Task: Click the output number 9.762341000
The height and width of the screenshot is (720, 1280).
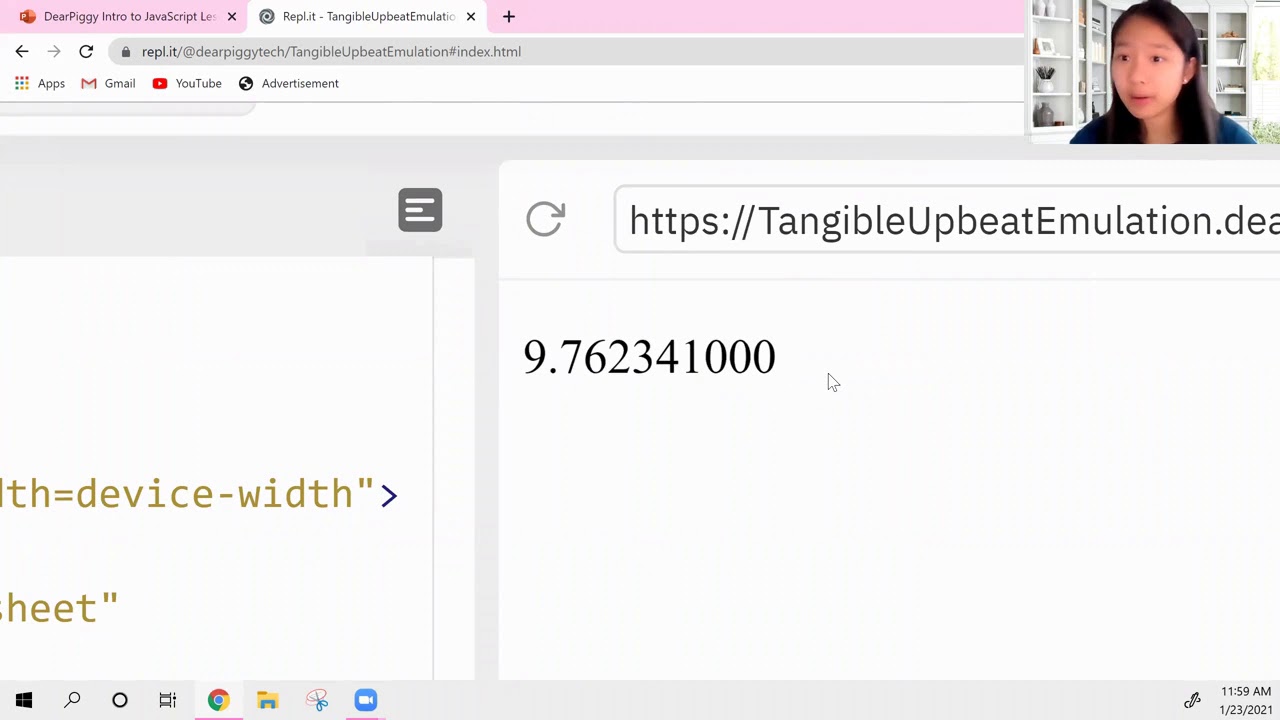Action: (x=649, y=357)
